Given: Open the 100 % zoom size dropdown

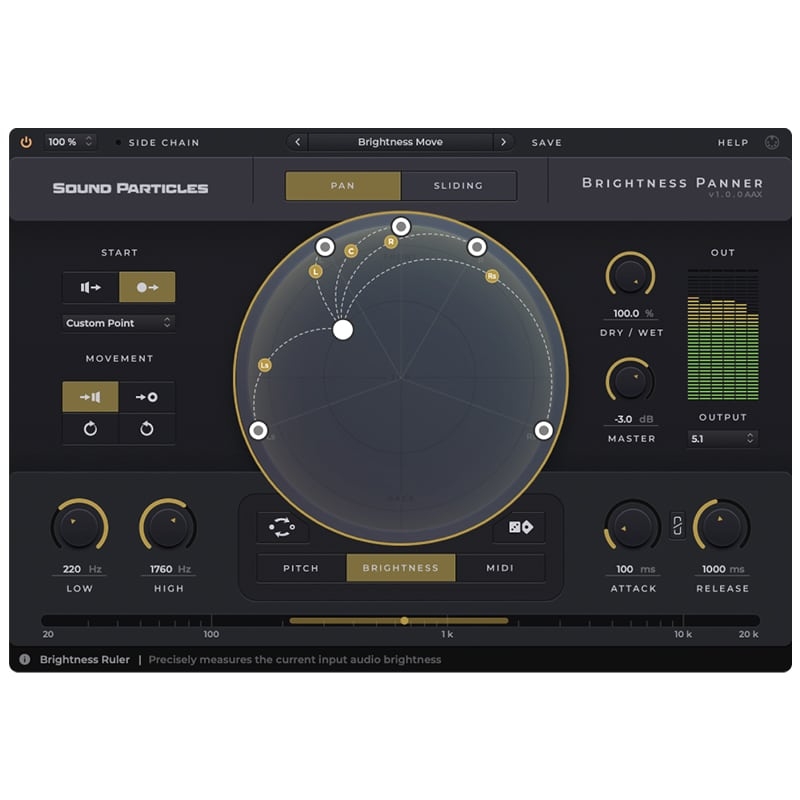Looking at the screenshot, I should tap(70, 142).
